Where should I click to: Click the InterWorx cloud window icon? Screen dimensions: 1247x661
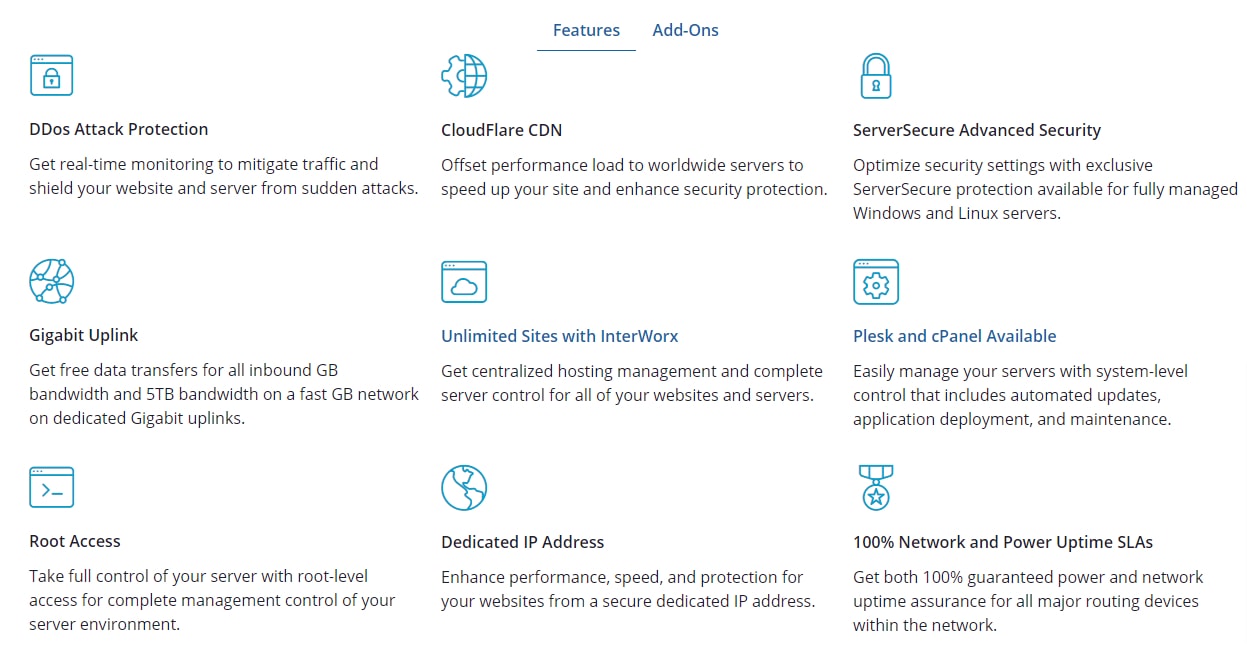(x=464, y=282)
